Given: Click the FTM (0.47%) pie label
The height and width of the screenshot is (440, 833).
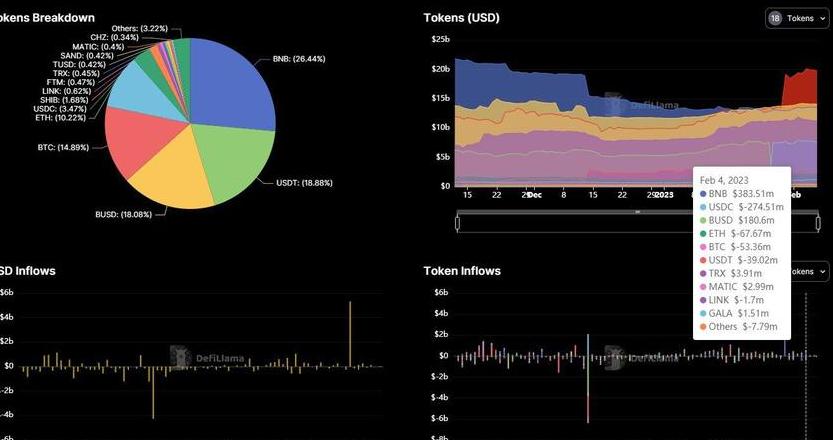Looking at the screenshot, I should tap(69, 82).
